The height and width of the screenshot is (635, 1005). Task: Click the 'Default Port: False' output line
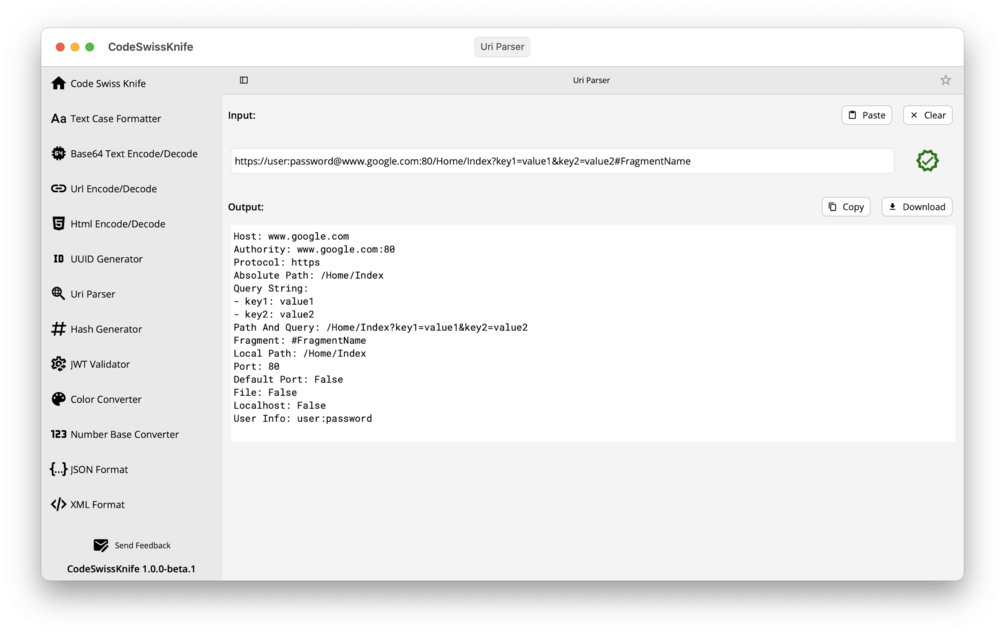(x=288, y=379)
